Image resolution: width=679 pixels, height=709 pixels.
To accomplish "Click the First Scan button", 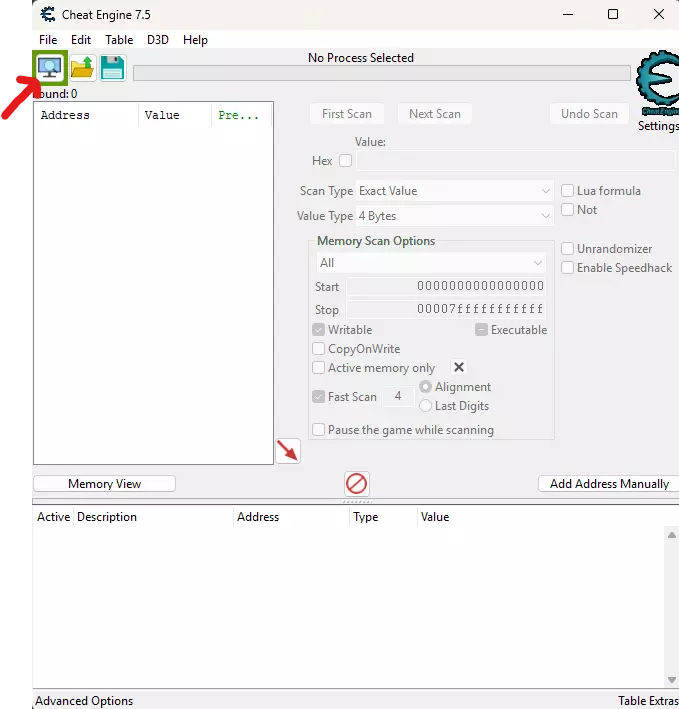I will (347, 114).
